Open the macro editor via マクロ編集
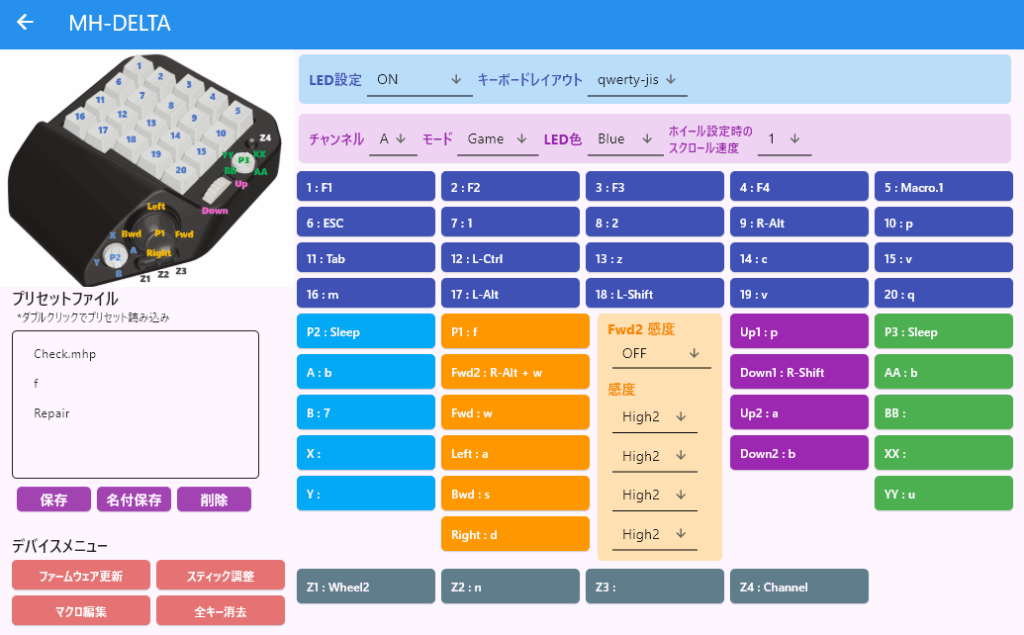The height and width of the screenshot is (635, 1024). (80, 610)
